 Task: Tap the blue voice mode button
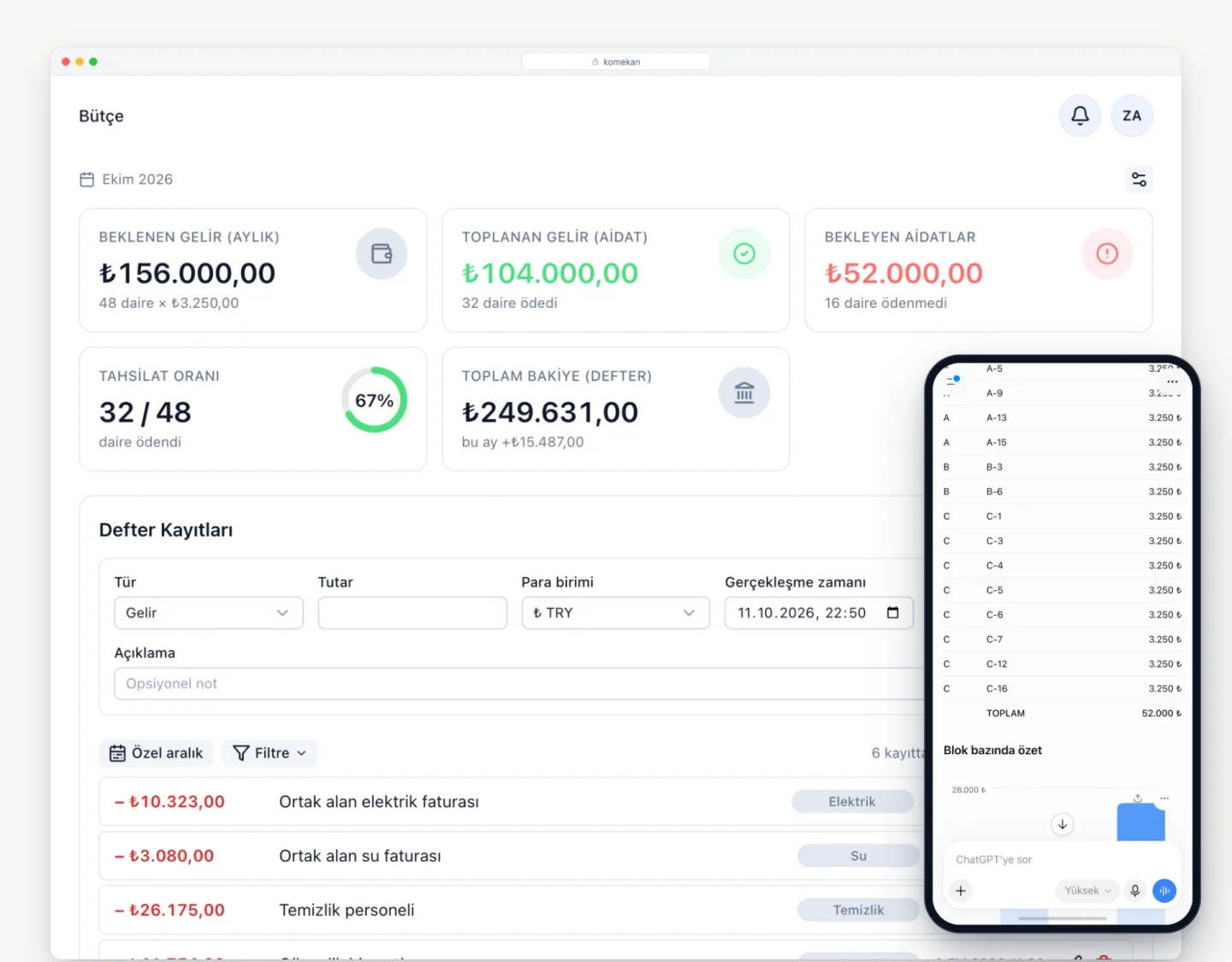tap(1164, 890)
